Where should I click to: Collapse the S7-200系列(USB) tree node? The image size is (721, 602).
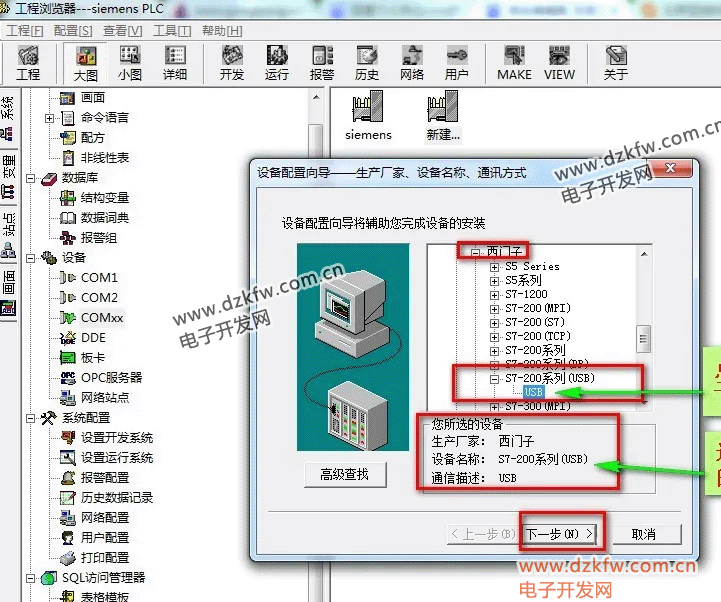coord(494,379)
